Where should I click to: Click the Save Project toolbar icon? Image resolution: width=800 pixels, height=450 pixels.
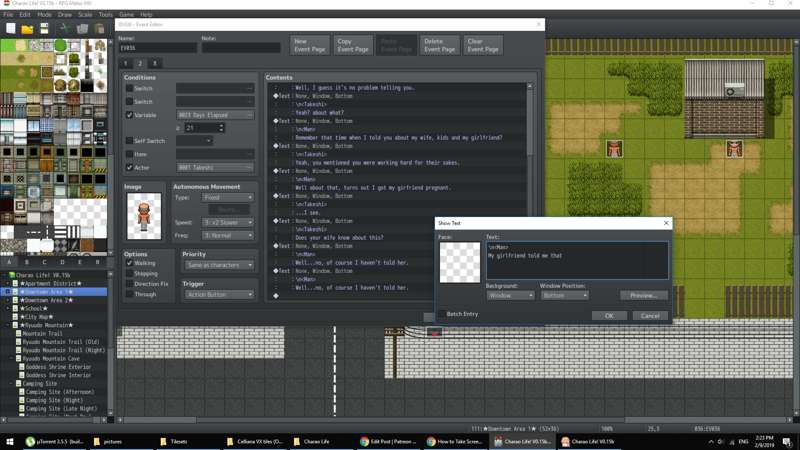pos(44,29)
